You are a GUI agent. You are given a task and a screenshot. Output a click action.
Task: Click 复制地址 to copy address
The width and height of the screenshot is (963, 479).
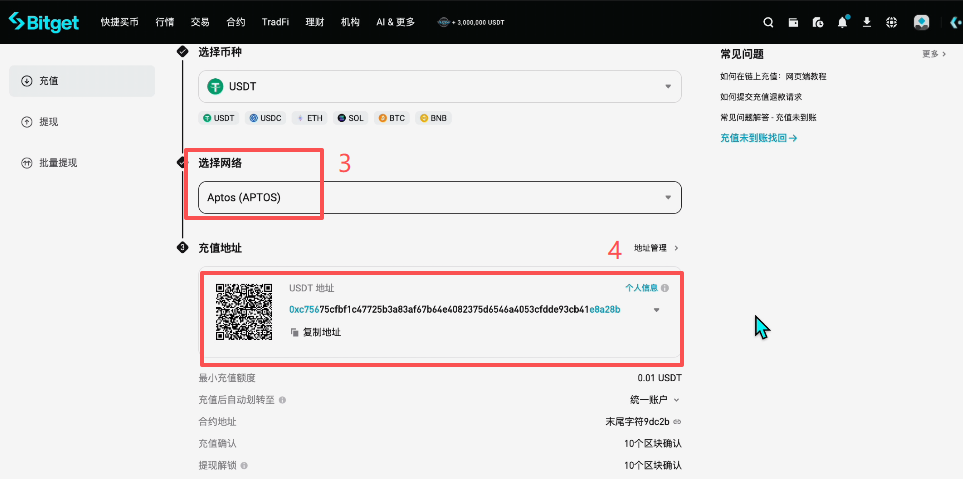[x=322, y=332]
